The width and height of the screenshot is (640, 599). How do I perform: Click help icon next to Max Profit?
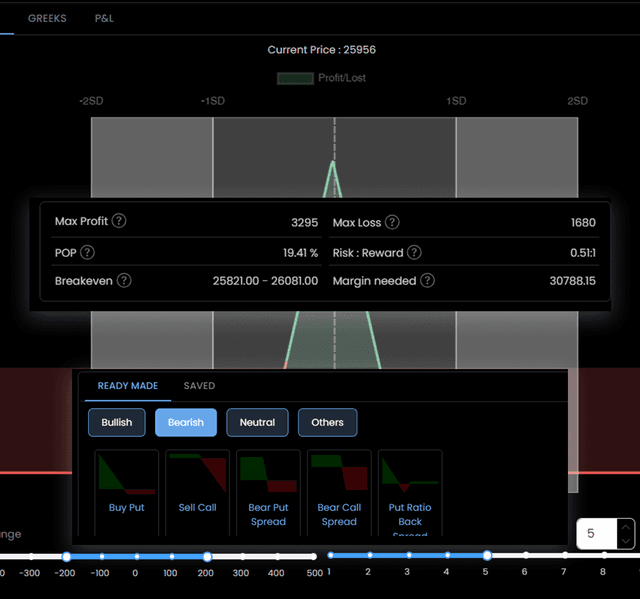click(x=120, y=221)
